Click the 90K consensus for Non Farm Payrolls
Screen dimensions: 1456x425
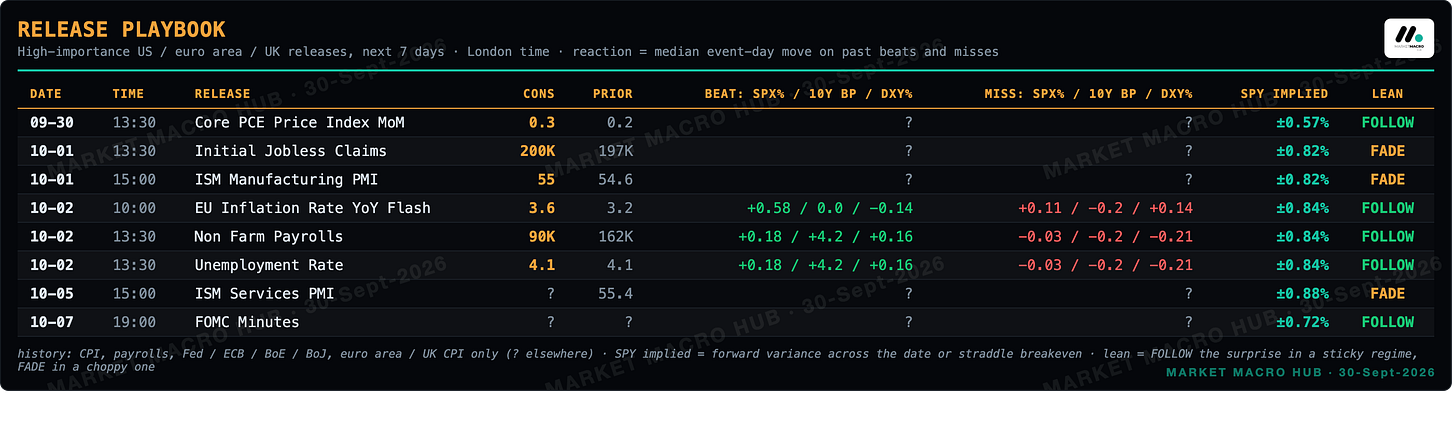point(542,237)
